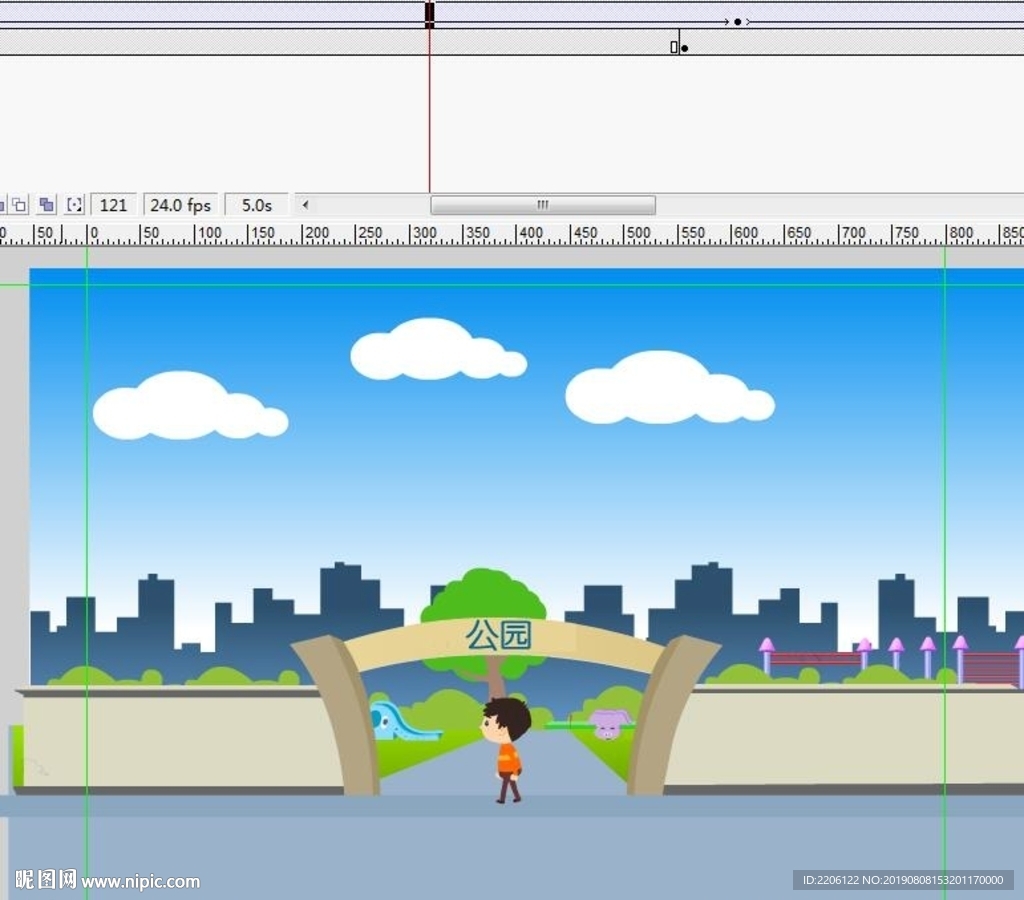This screenshot has width=1024, height=900.
Task: Select the keyframe dot on the second layer
Action: (684, 48)
